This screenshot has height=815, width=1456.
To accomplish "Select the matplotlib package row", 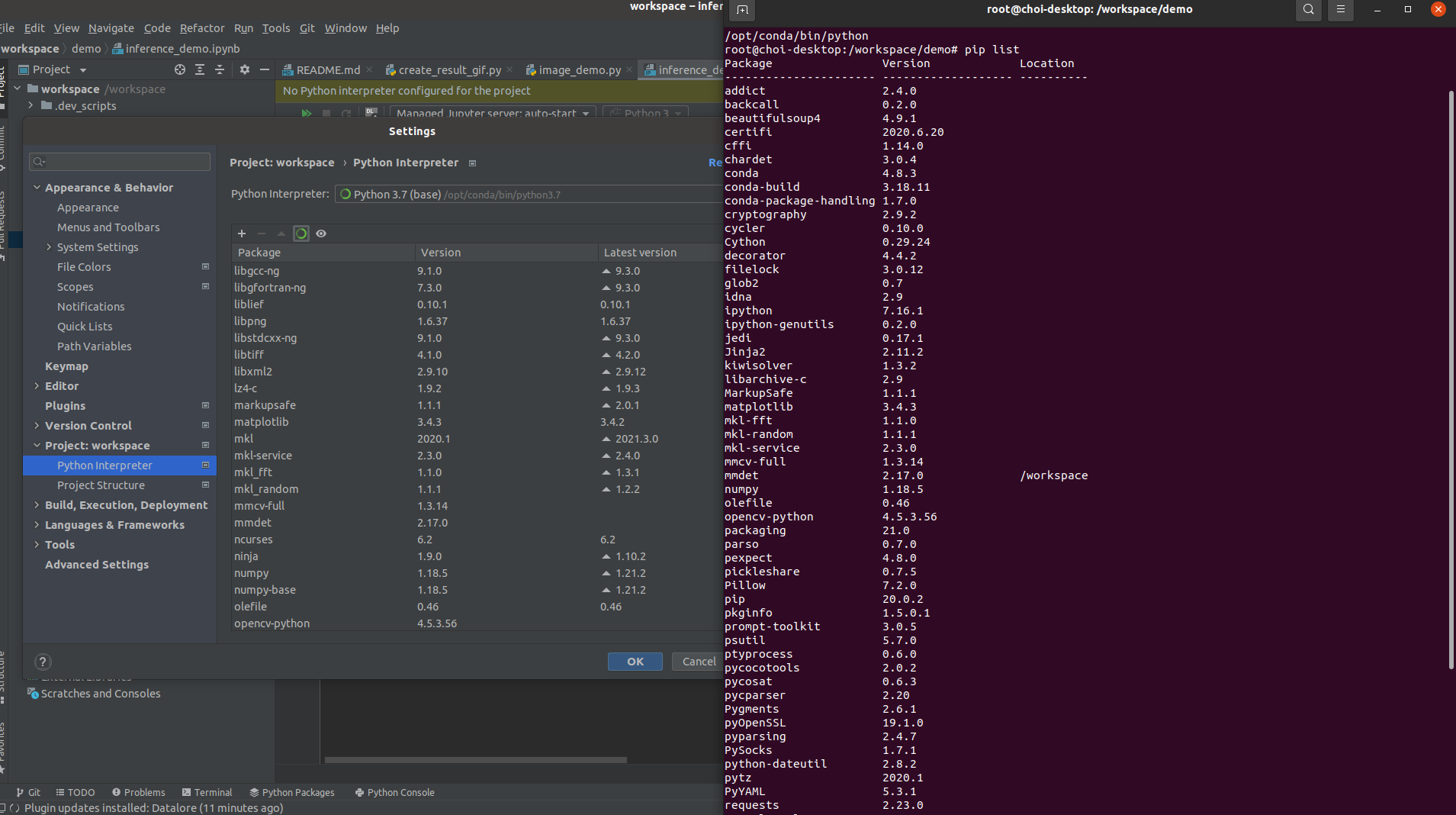I will click(477, 422).
